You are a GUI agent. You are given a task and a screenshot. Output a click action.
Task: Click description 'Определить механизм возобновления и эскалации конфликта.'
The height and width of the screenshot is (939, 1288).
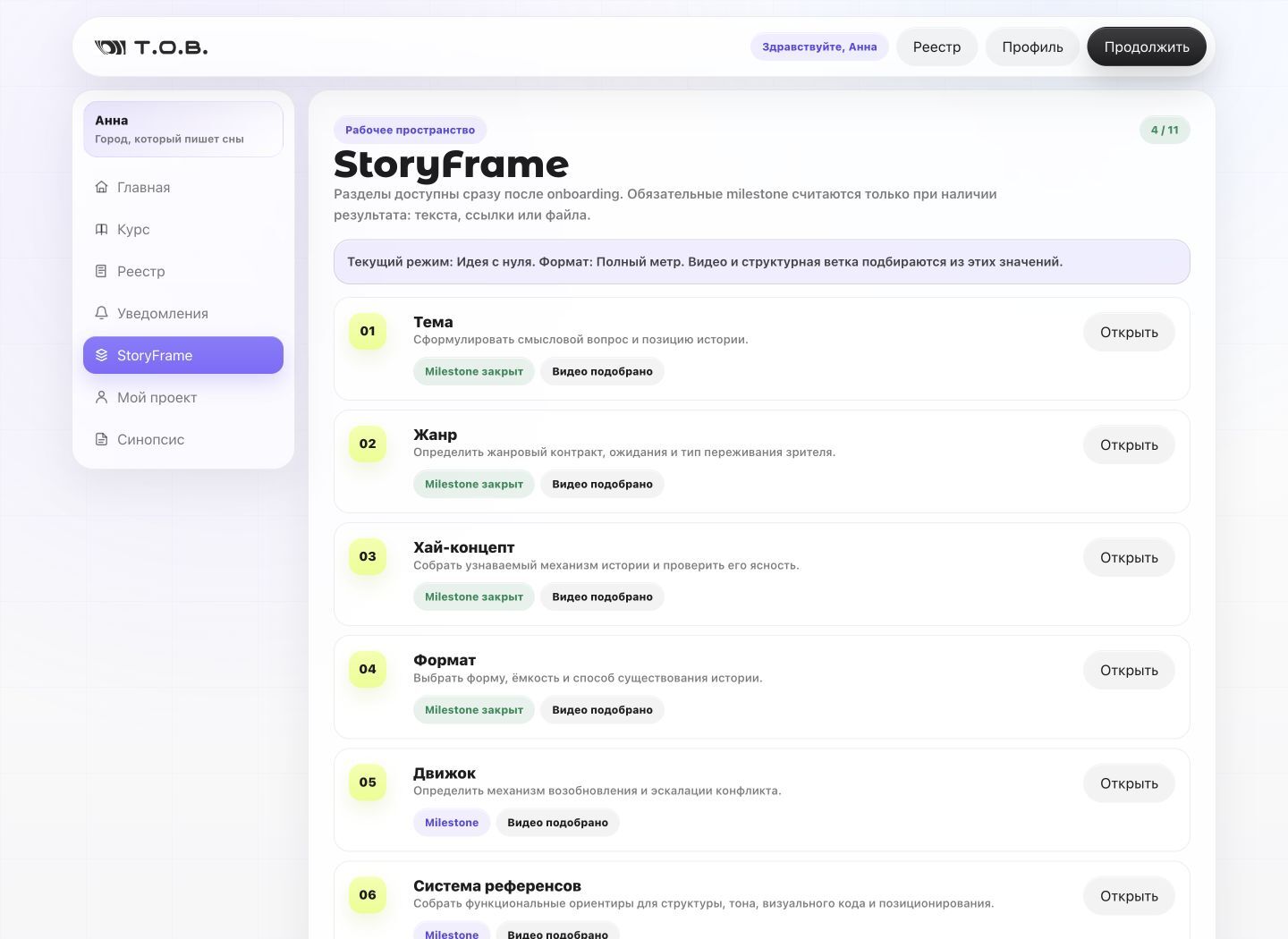(597, 791)
